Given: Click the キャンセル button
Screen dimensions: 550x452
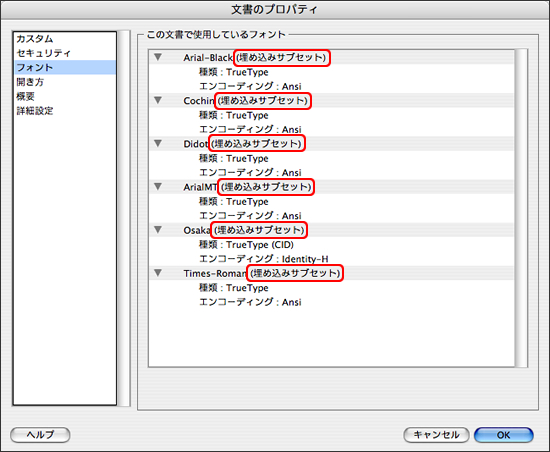Looking at the screenshot, I should (436, 435).
